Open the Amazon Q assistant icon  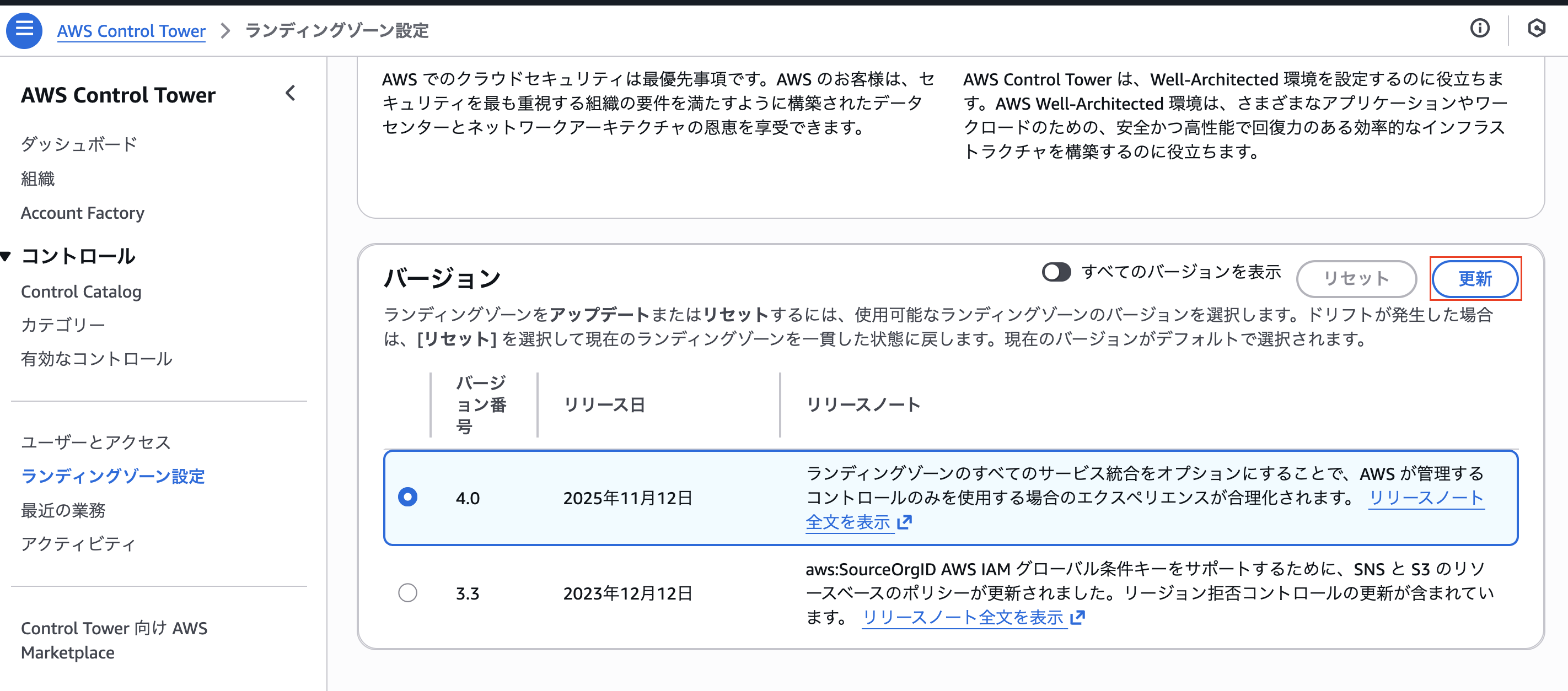(x=1538, y=29)
